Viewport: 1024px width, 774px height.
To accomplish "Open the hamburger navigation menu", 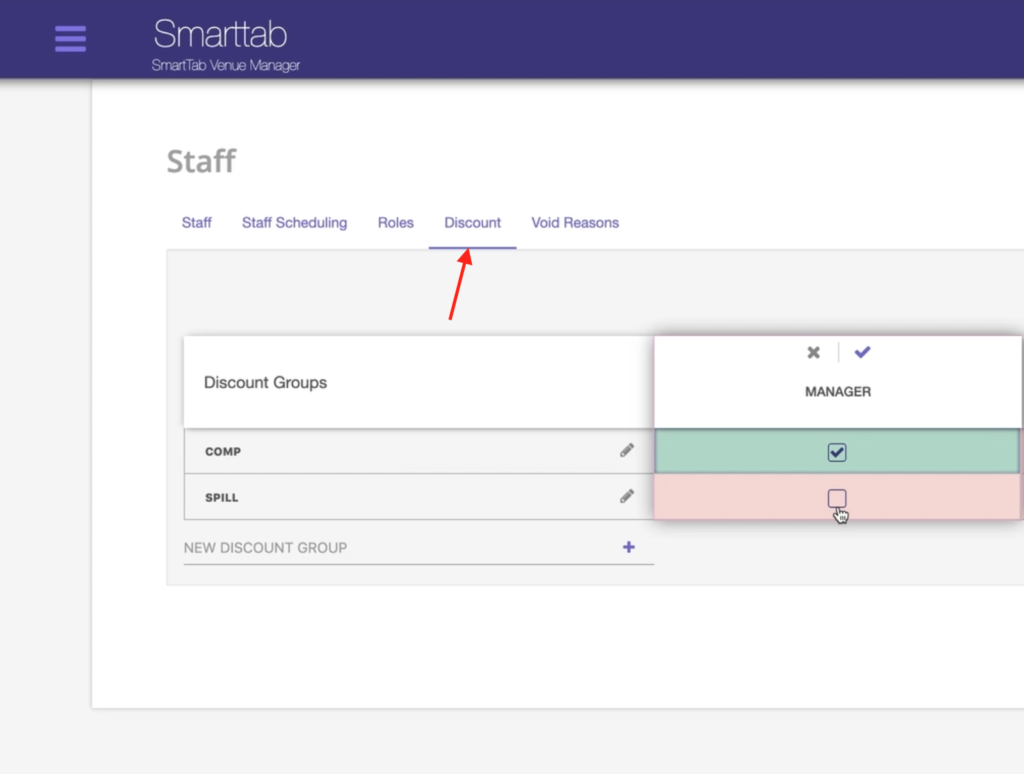I will pyautogui.click(x=70, y=38).
